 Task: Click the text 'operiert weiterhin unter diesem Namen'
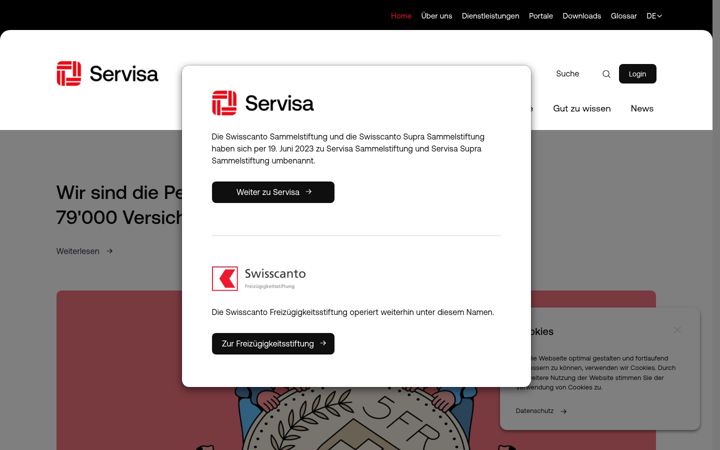[422, 312]
